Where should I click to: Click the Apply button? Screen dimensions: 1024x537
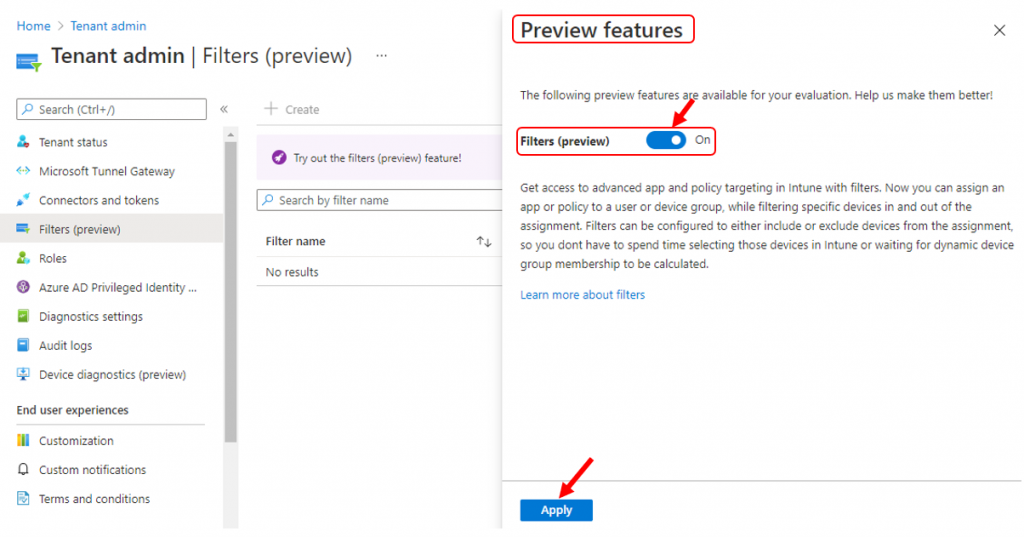[x=556, y=510]
